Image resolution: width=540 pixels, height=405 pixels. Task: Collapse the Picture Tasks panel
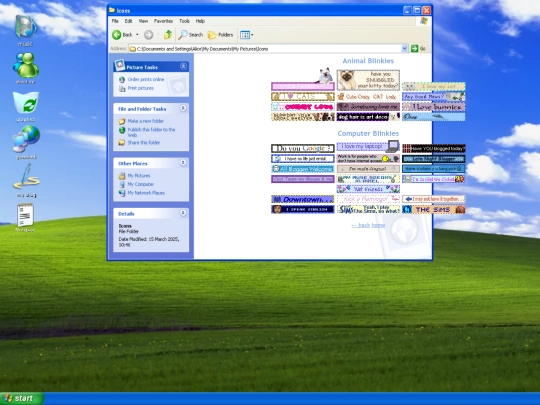(x=184, y=66)
